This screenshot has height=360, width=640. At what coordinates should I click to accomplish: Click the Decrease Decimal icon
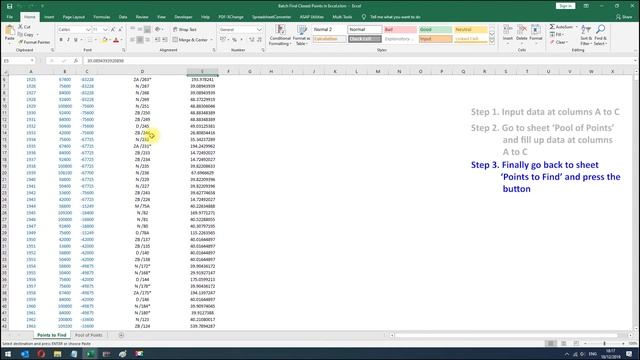tap(259, 40)
